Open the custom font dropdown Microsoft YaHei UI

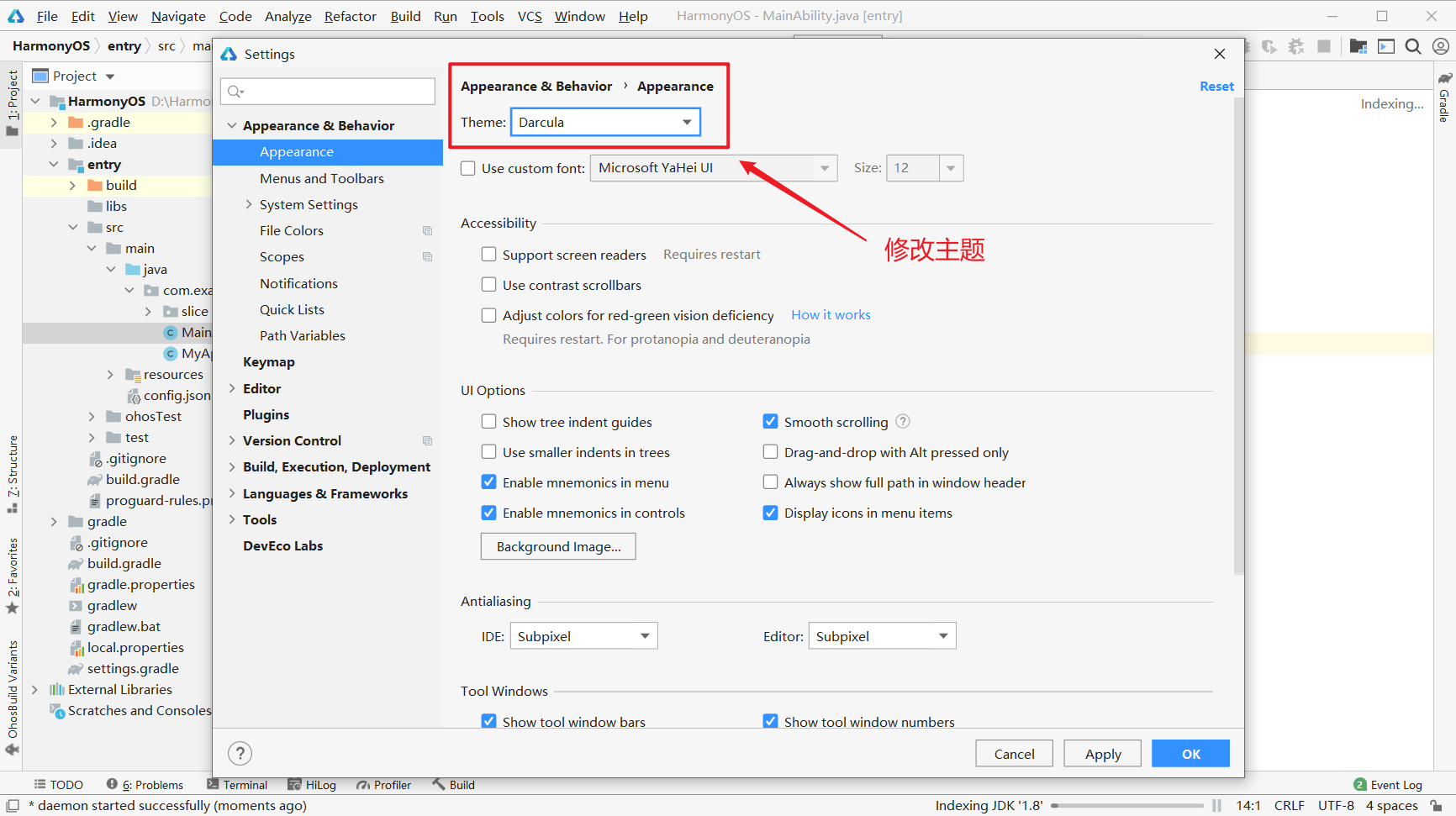coord(714,168)
